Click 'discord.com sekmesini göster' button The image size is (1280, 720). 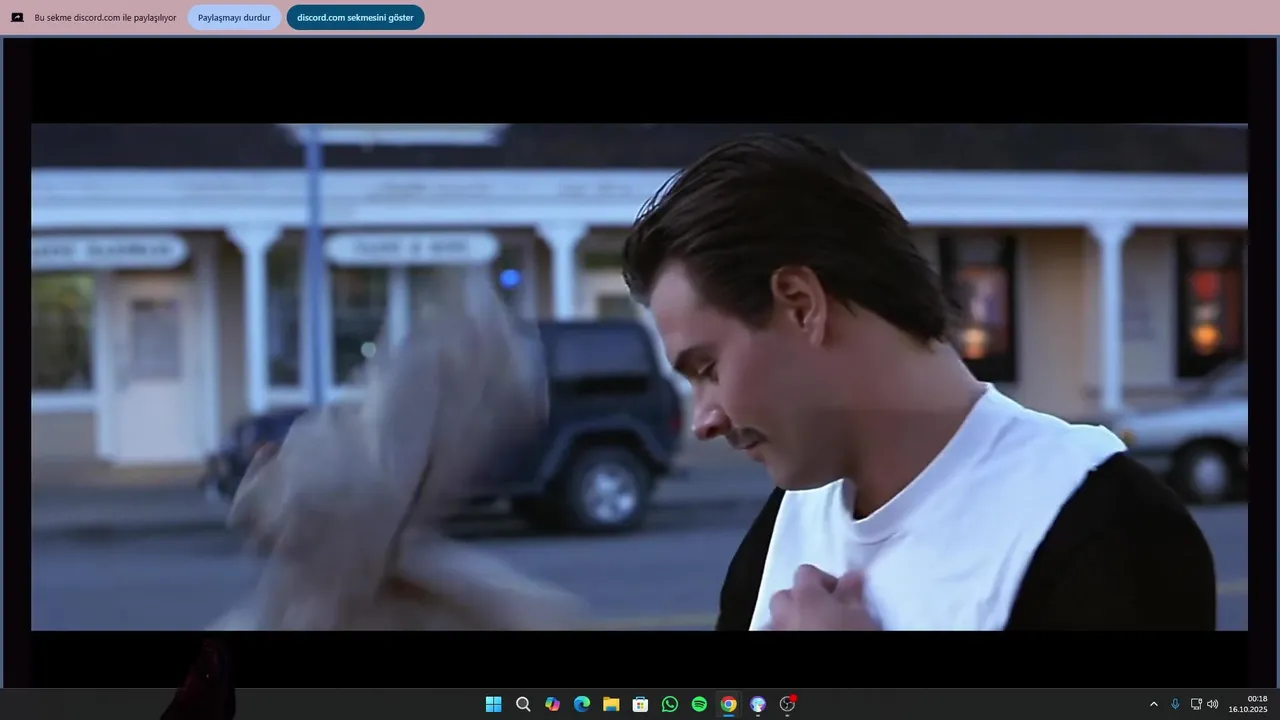click(355, 17)
